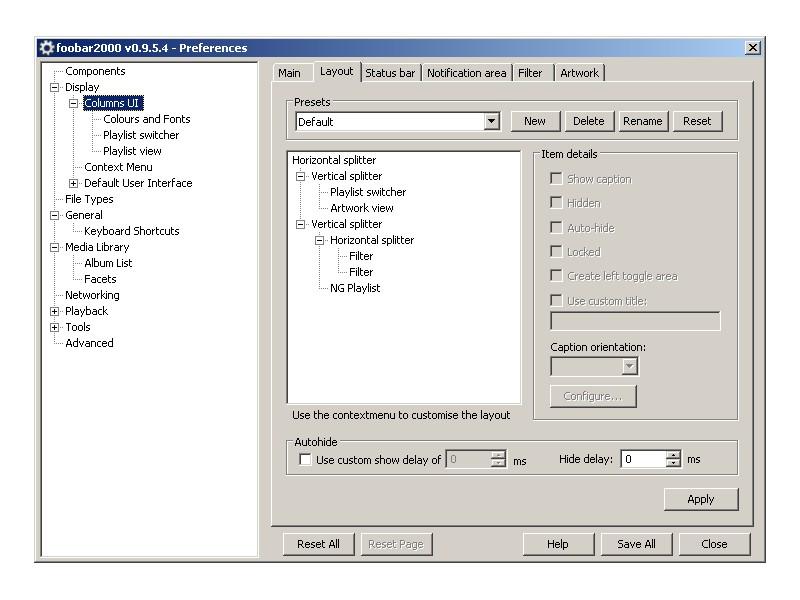
Task: Enable Use custom show delay checkbox
Action: [x=305, y=459]
